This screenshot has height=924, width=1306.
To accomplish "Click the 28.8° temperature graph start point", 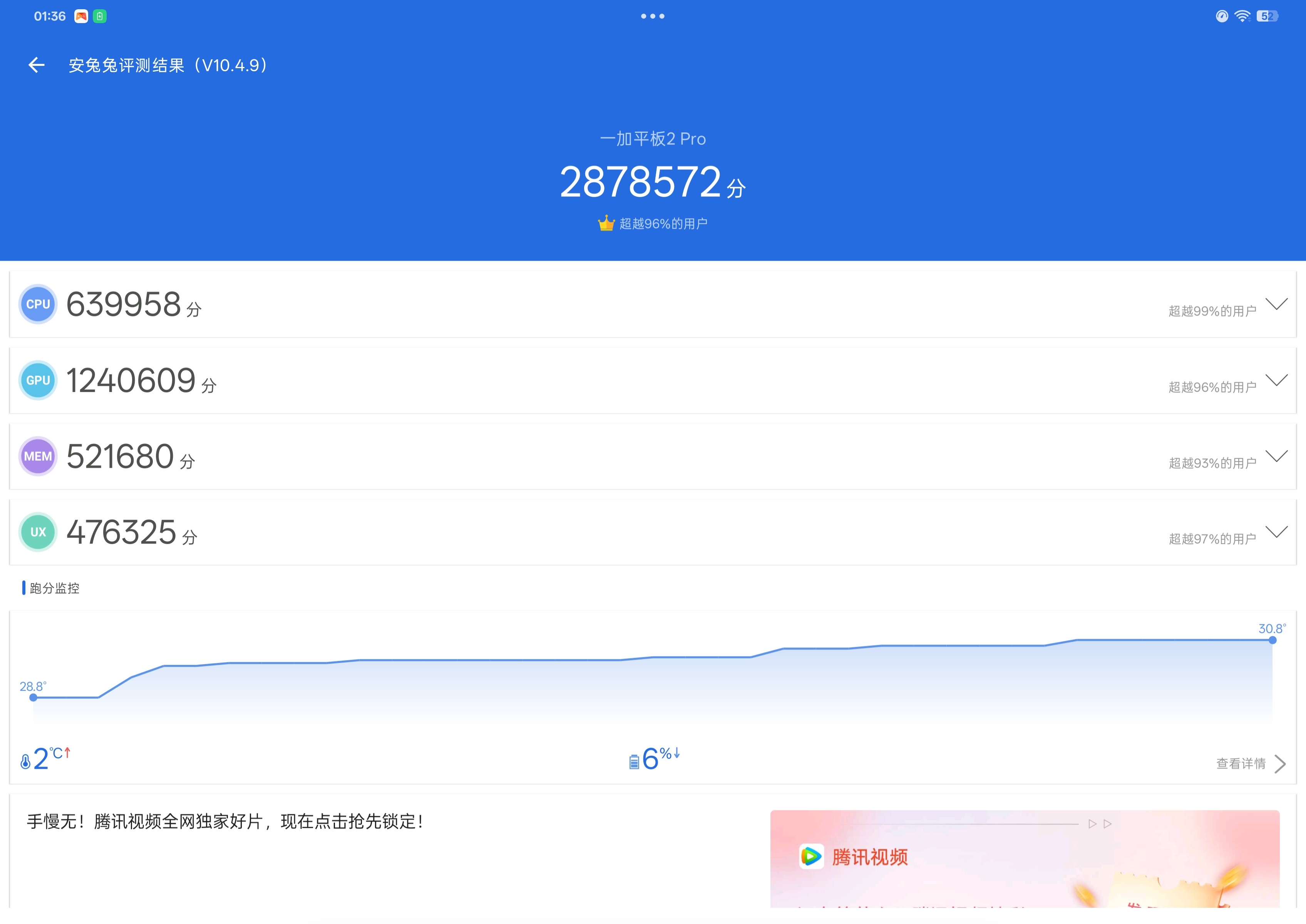I will (33, 698).
